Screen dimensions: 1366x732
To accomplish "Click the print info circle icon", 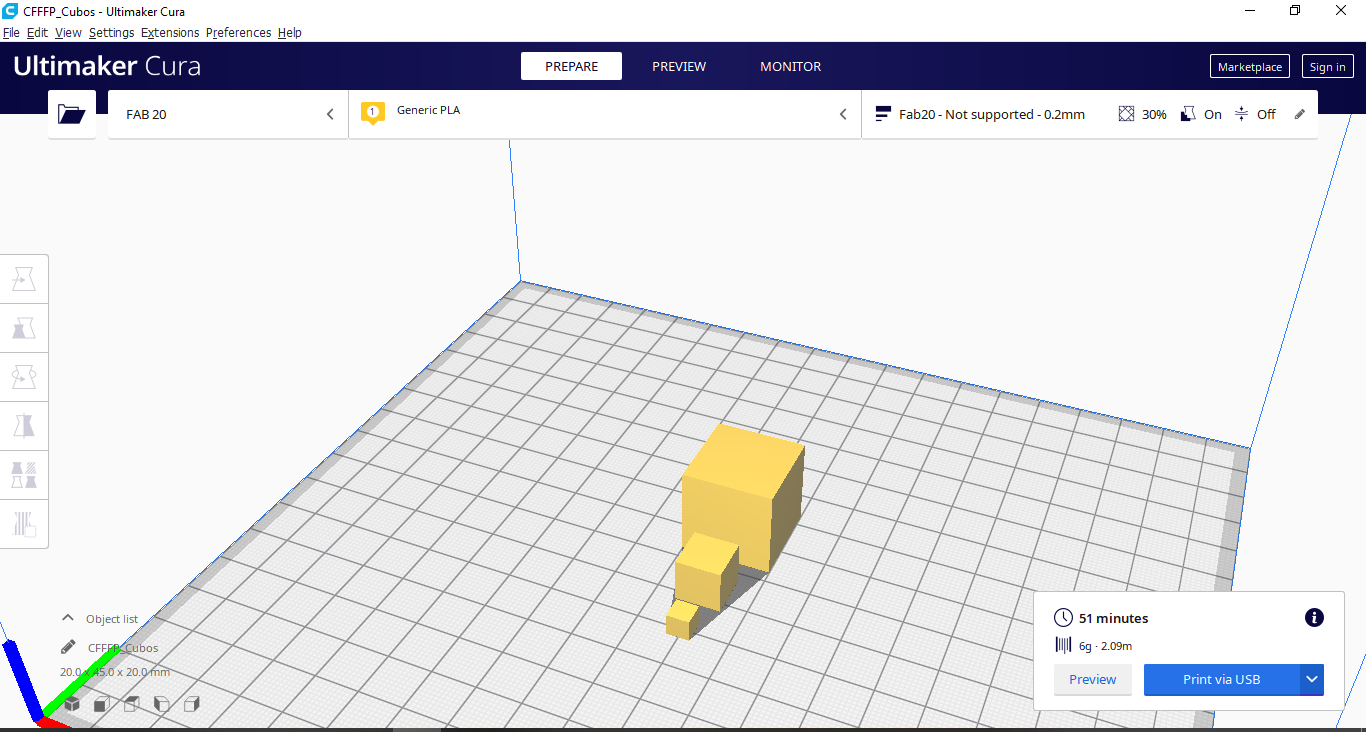I will click(1314, 617).
